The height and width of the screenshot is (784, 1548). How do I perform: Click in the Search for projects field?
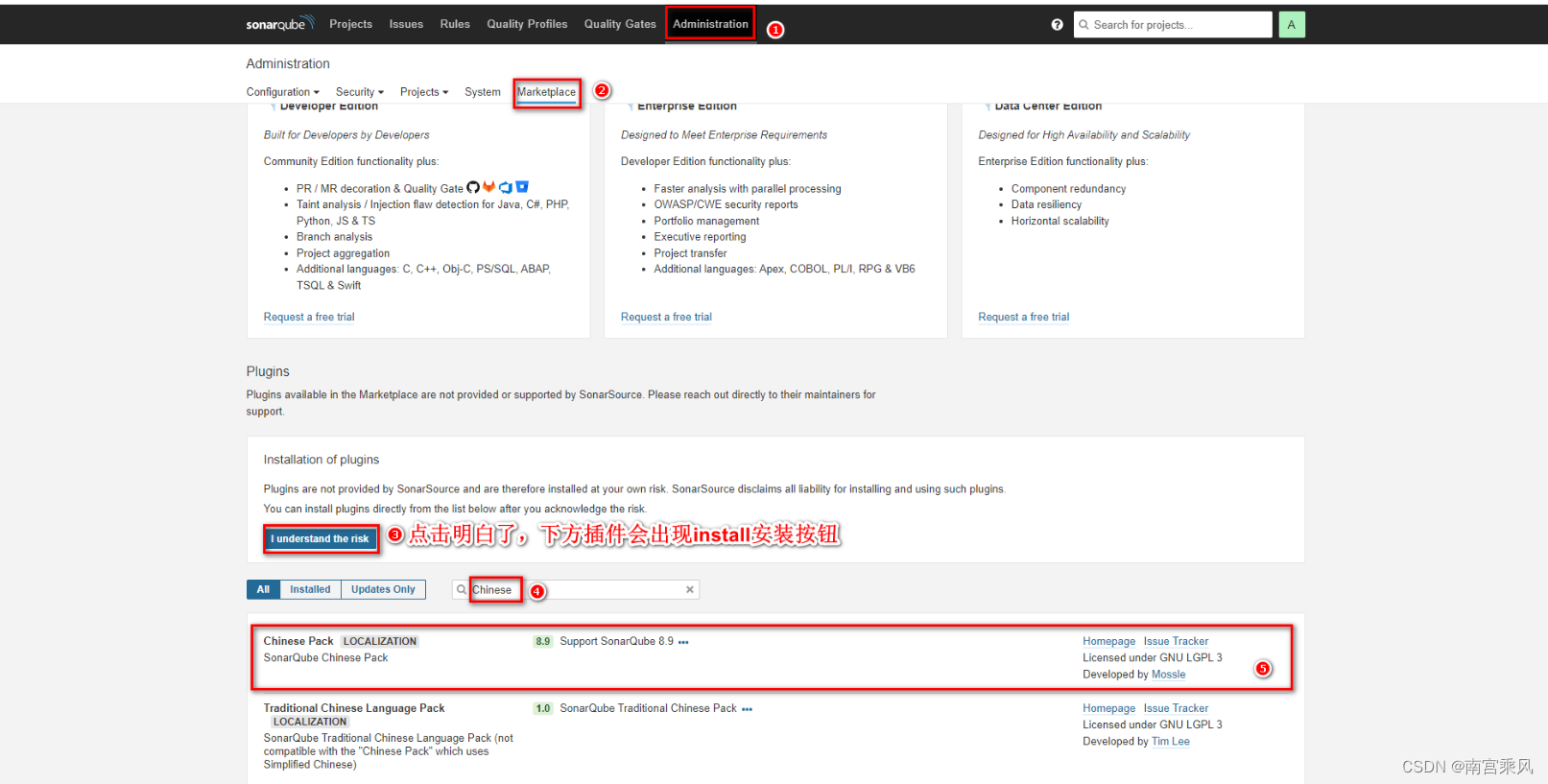(1173, 25)
